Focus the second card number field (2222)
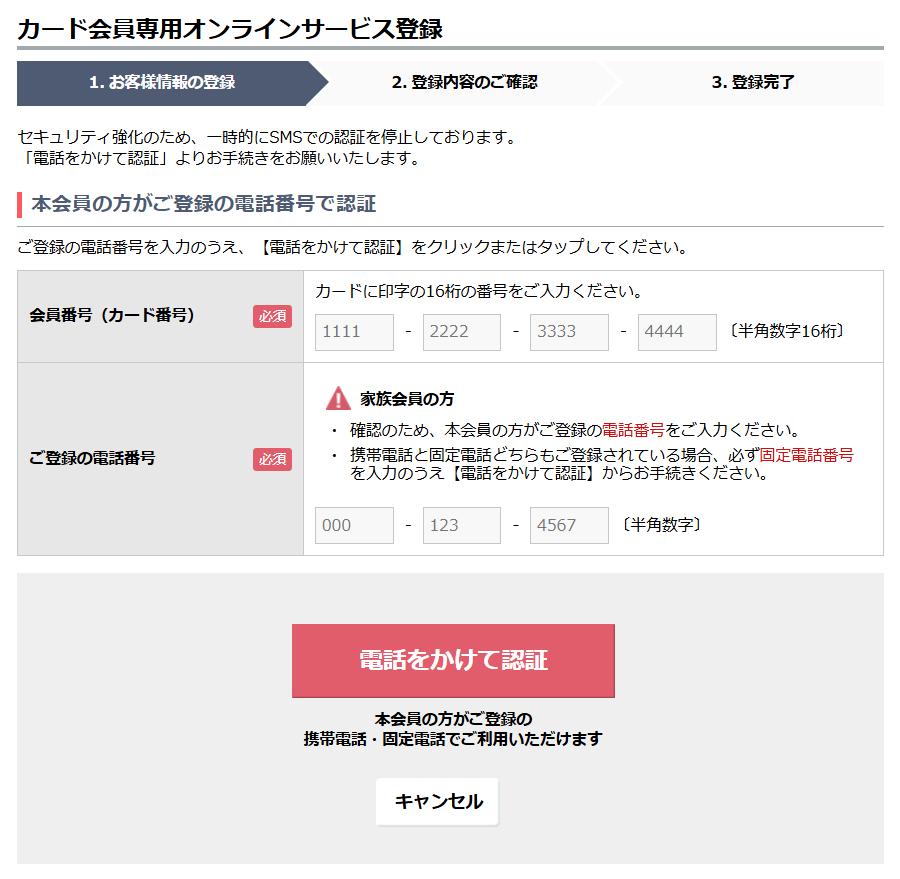Image resolution: width=900 pixels, height=879 pixels. point(462,332)
